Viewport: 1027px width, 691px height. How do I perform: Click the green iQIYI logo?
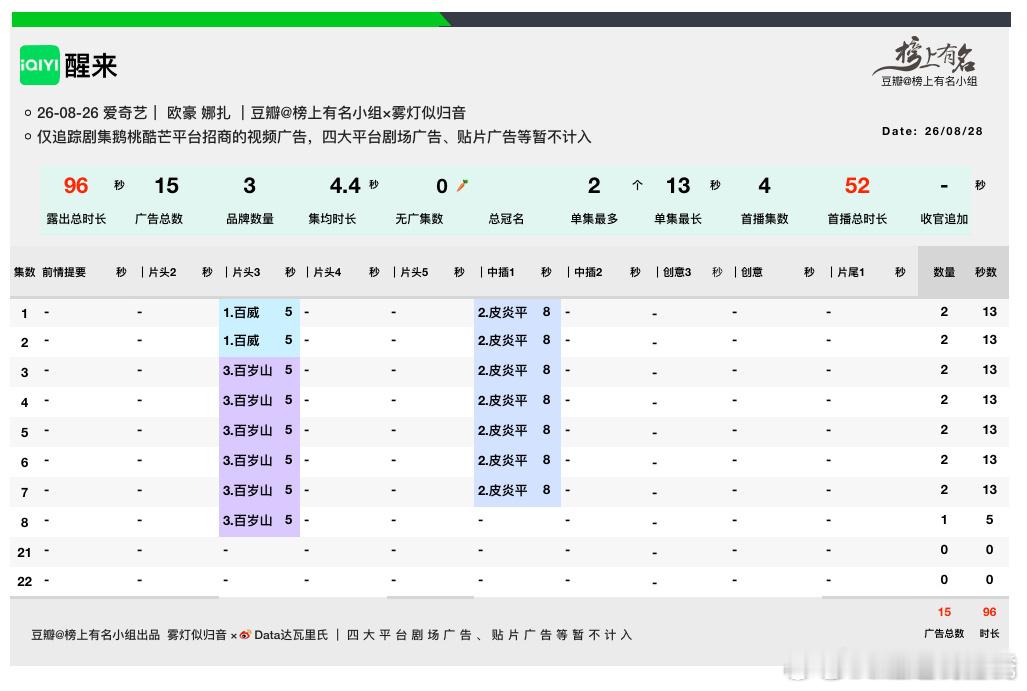tap(39, 65)
